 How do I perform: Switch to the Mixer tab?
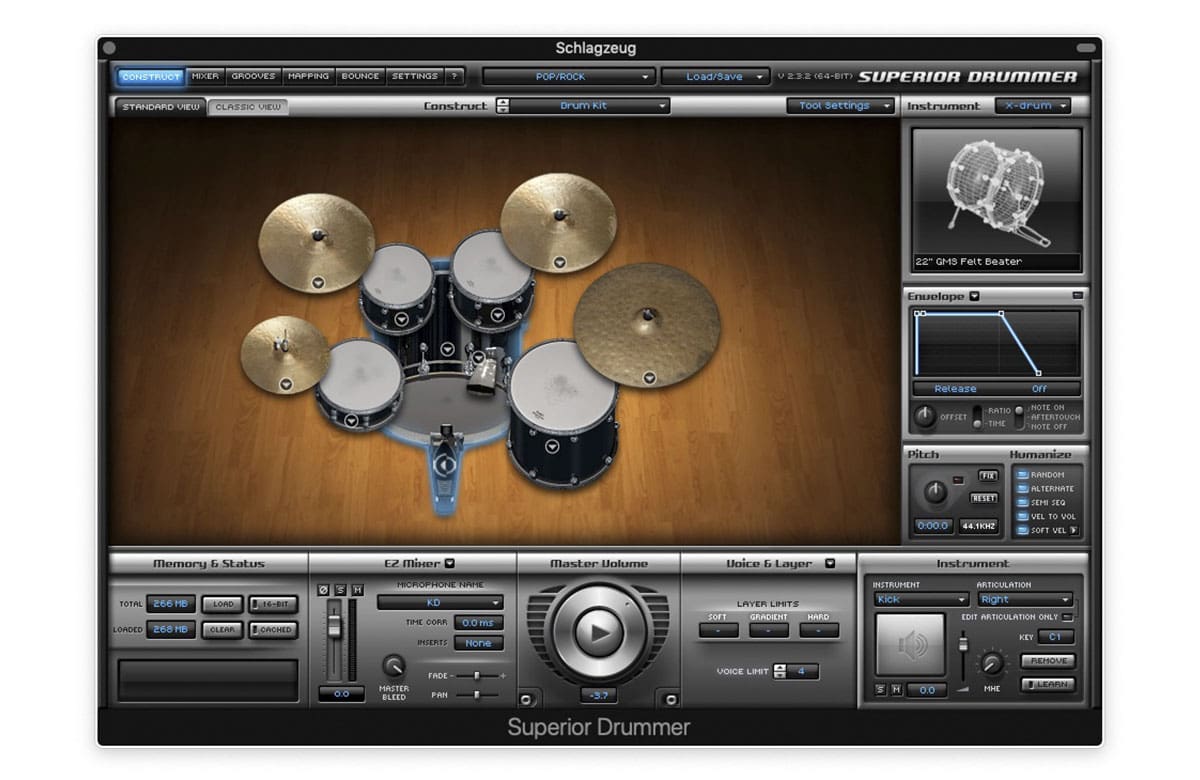(x=205, y=76)
